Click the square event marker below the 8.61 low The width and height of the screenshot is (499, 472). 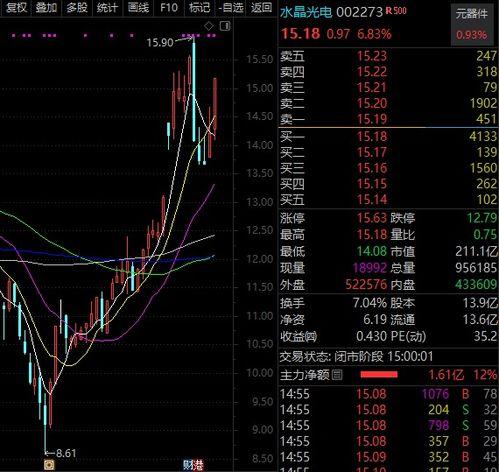49,464
